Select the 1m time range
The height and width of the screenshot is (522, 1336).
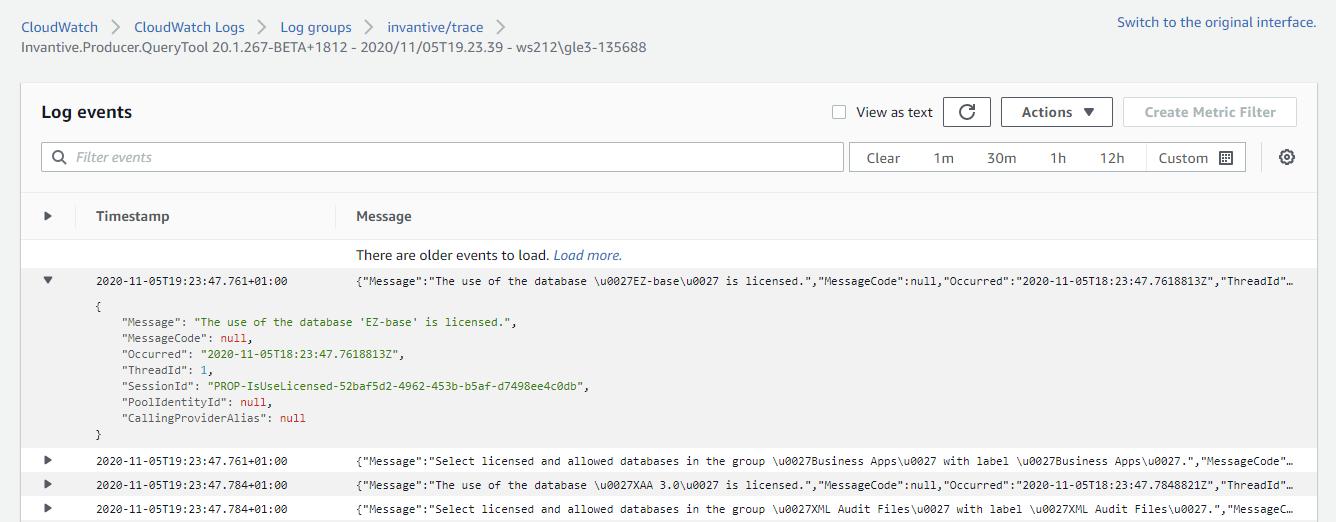(944, 158)
